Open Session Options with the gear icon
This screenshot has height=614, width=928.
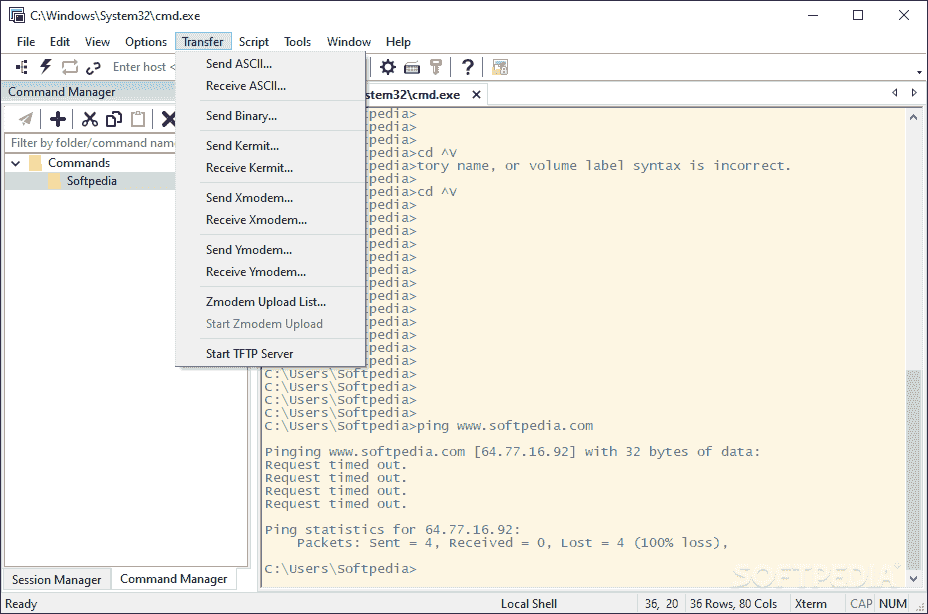click(x=388, y=66)
